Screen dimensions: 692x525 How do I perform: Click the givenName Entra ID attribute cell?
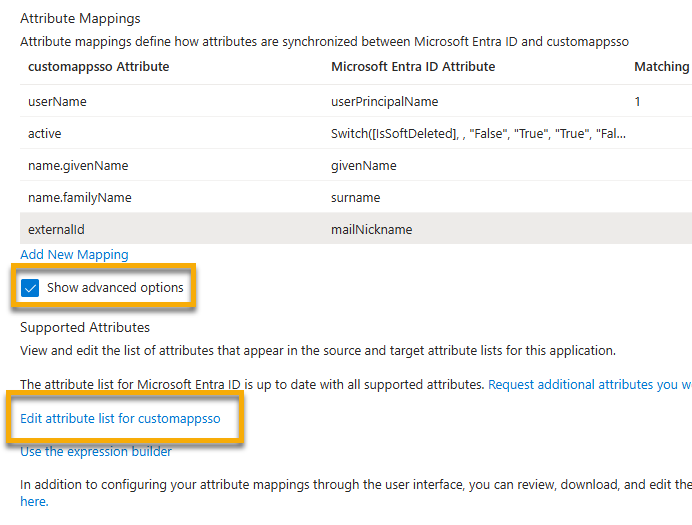(x=364, y=166)
